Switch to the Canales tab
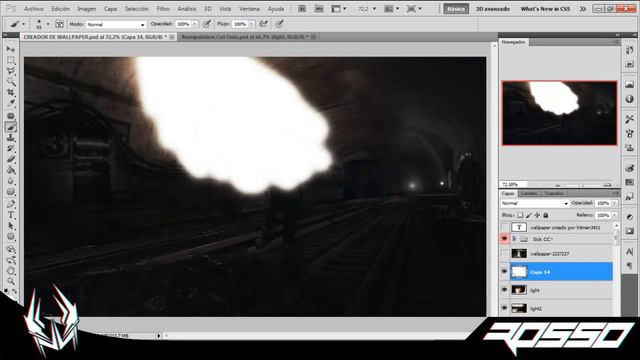640x360 pixels. [529, 193]
